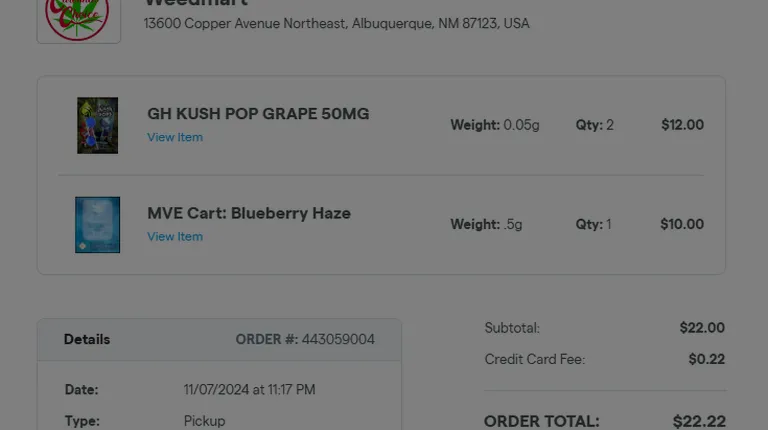Click the ORDER TOTAL amount $22.22
This screenshot has width=768, height=430.
(x=699, y=421)
